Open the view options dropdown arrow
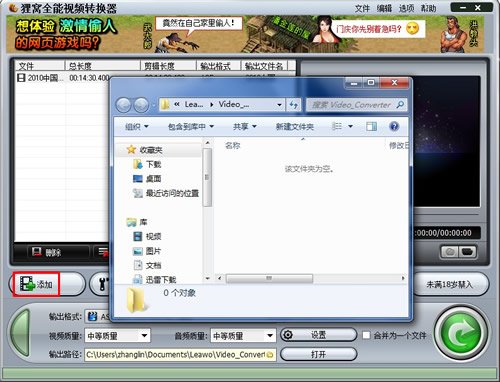Screen dimensions: 500x382 click(350, 126)
